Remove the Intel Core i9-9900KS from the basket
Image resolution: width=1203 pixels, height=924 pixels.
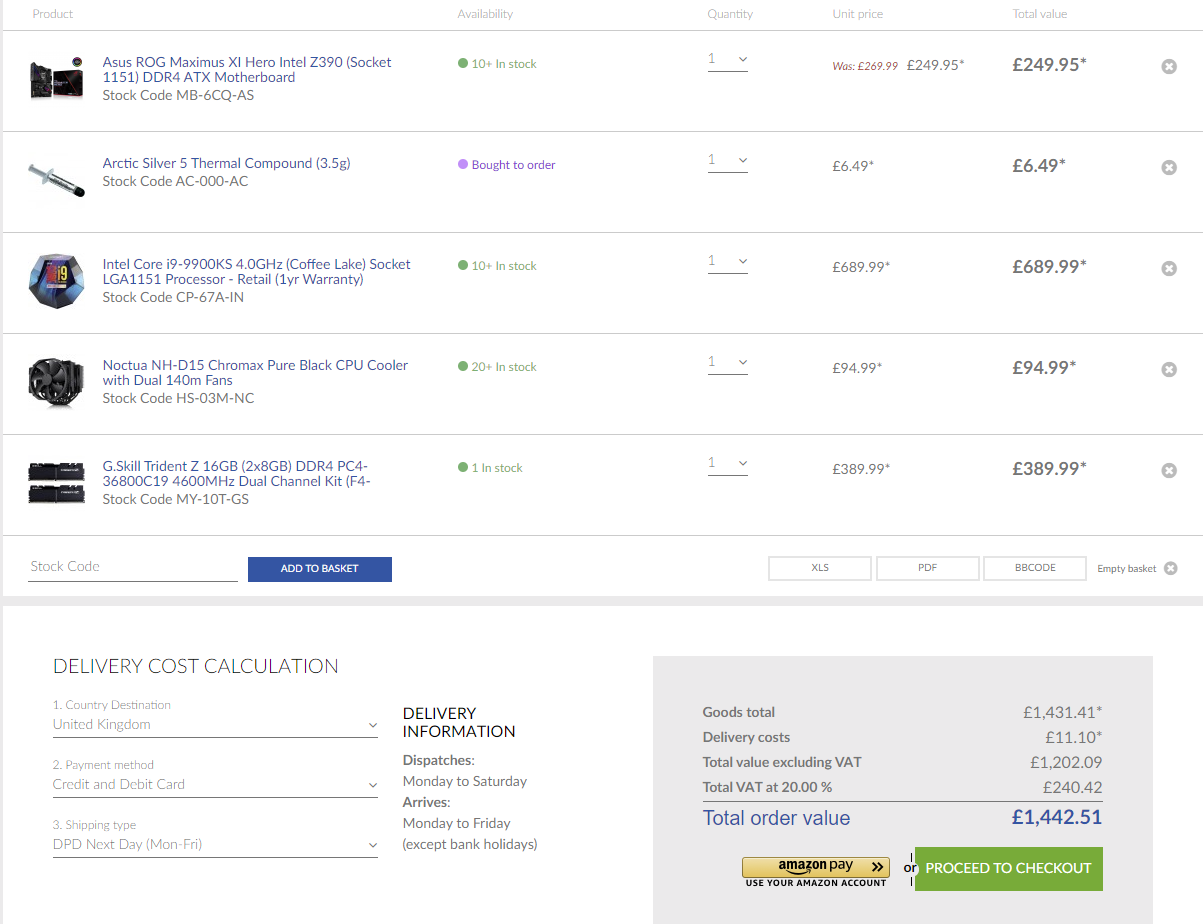pyautogui.click(x=1169, y=268)
